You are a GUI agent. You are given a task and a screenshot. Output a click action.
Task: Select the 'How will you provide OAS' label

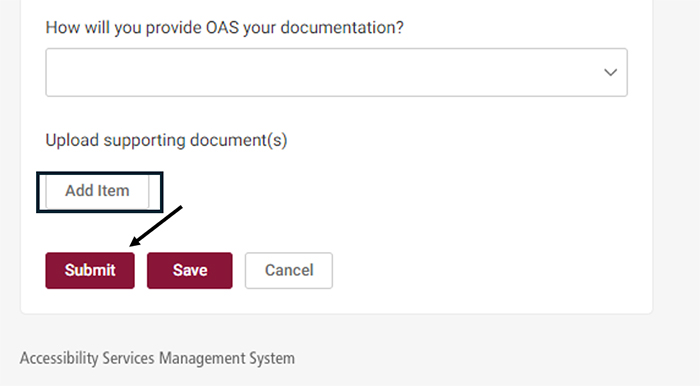tap(225, 28)
